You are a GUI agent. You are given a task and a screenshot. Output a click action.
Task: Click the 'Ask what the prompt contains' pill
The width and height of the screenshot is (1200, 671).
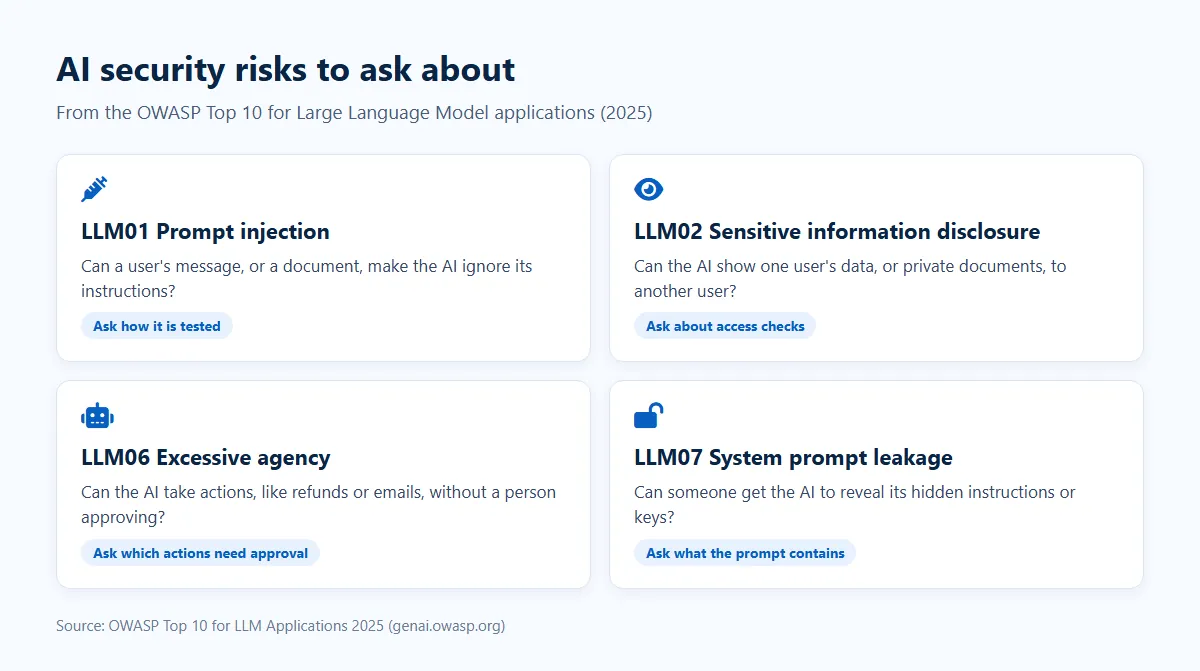coord(745,553)
